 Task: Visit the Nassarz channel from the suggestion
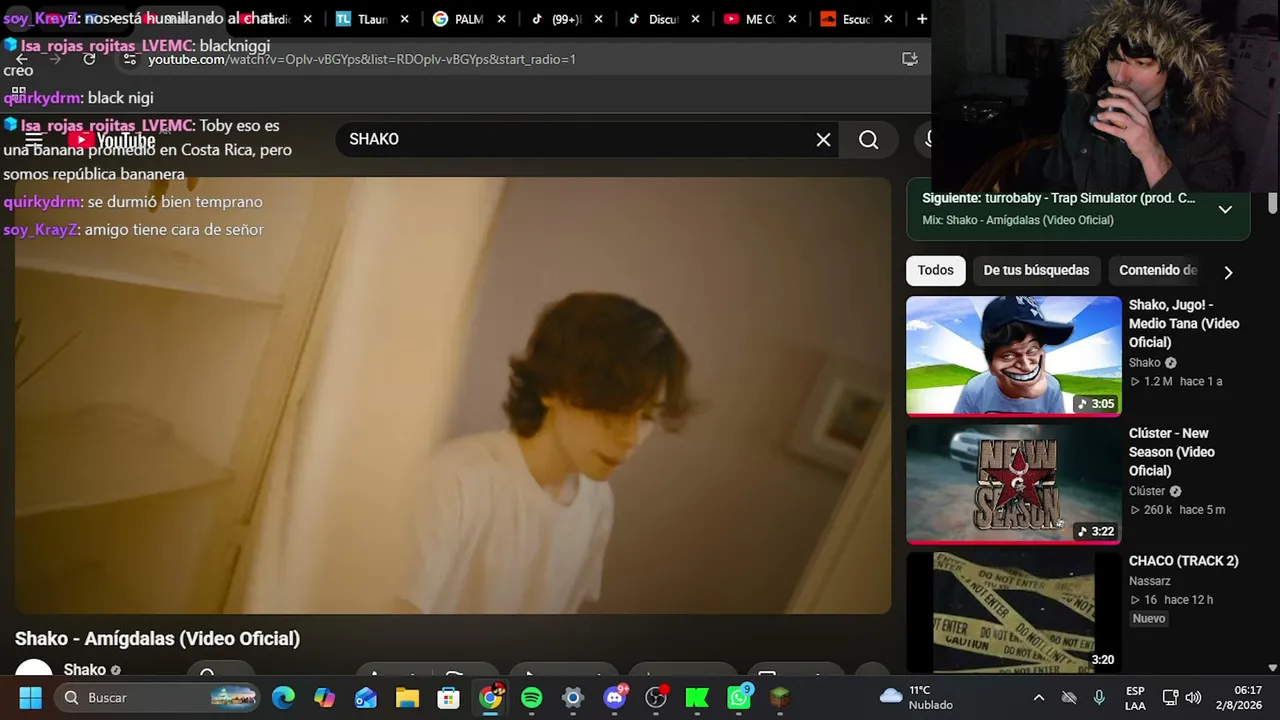coord(1150,581)
